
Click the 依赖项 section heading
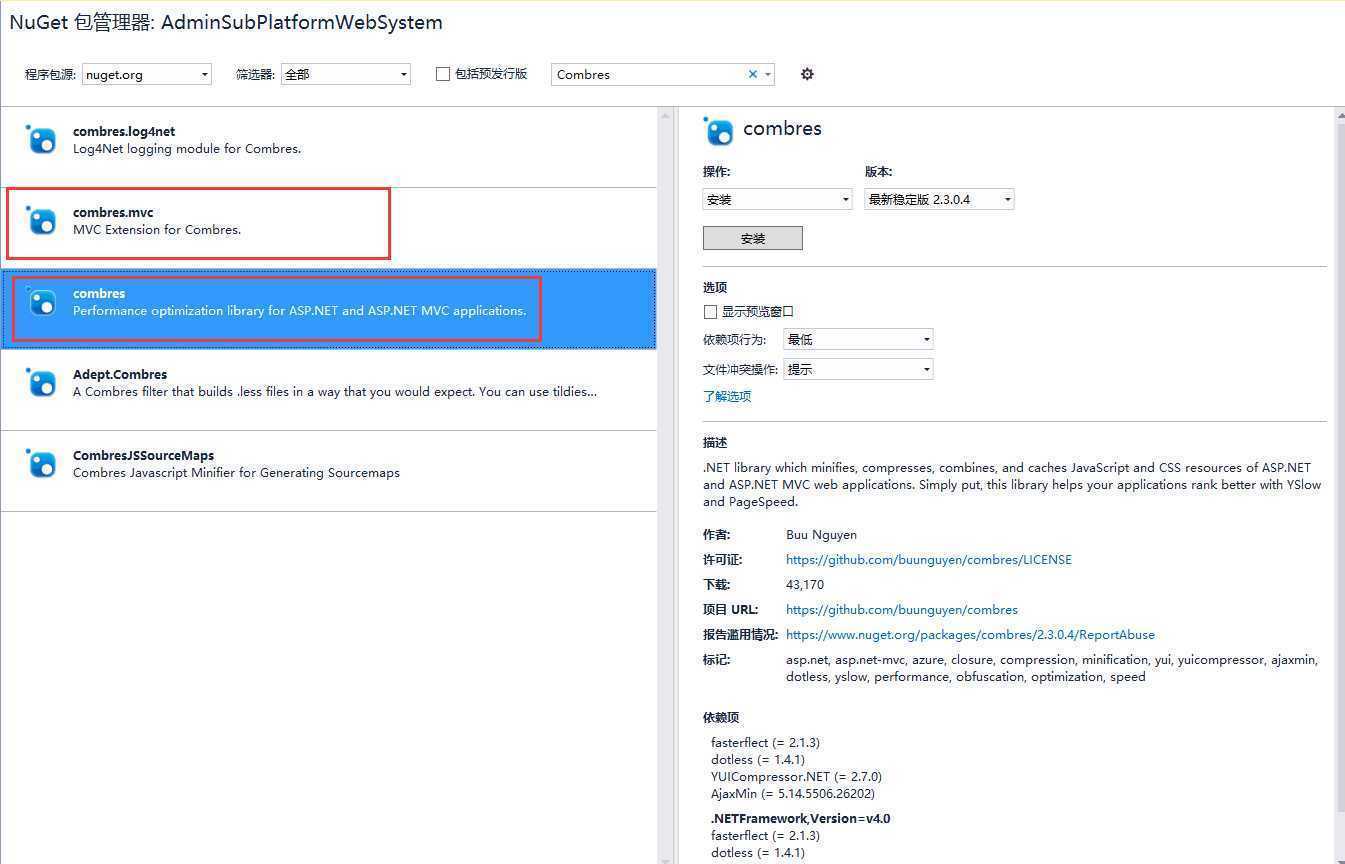coord(721,717)
